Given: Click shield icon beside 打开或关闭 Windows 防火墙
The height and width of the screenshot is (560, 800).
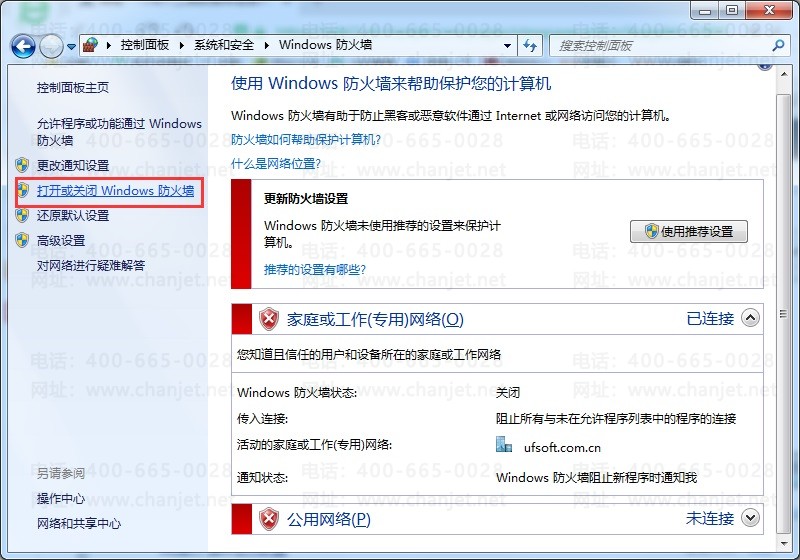Looking at the screenshot, I should tap(23, 191).
